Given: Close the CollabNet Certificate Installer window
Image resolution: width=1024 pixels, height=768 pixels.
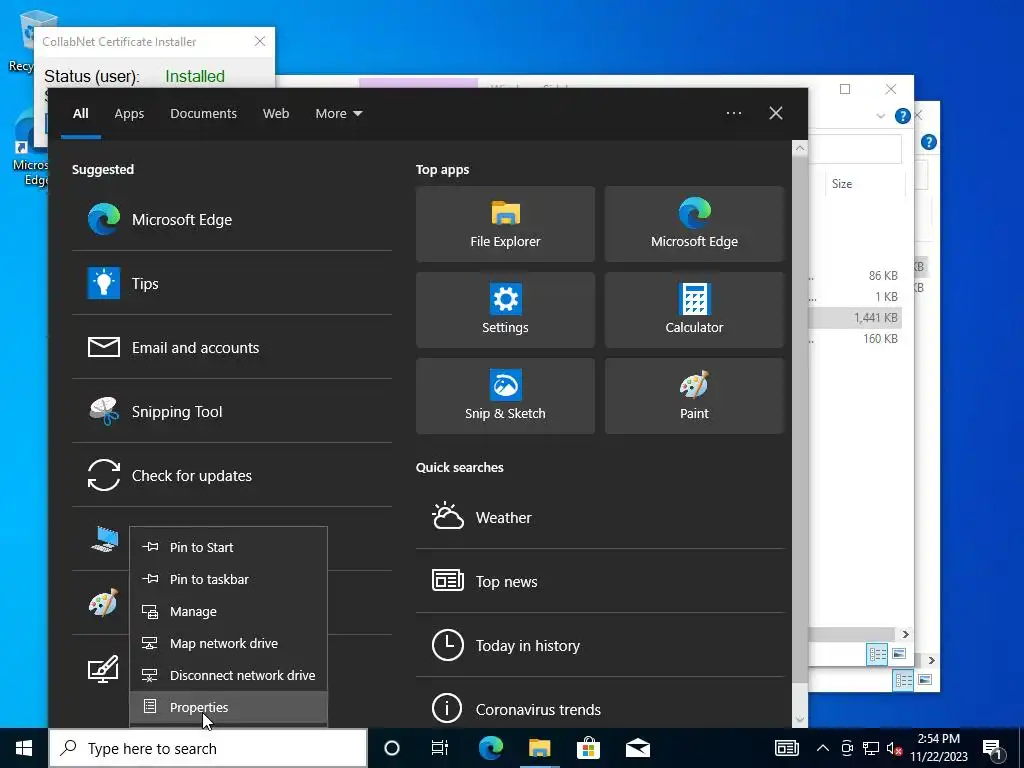Looking at the screenshot, I should point(260,41).
